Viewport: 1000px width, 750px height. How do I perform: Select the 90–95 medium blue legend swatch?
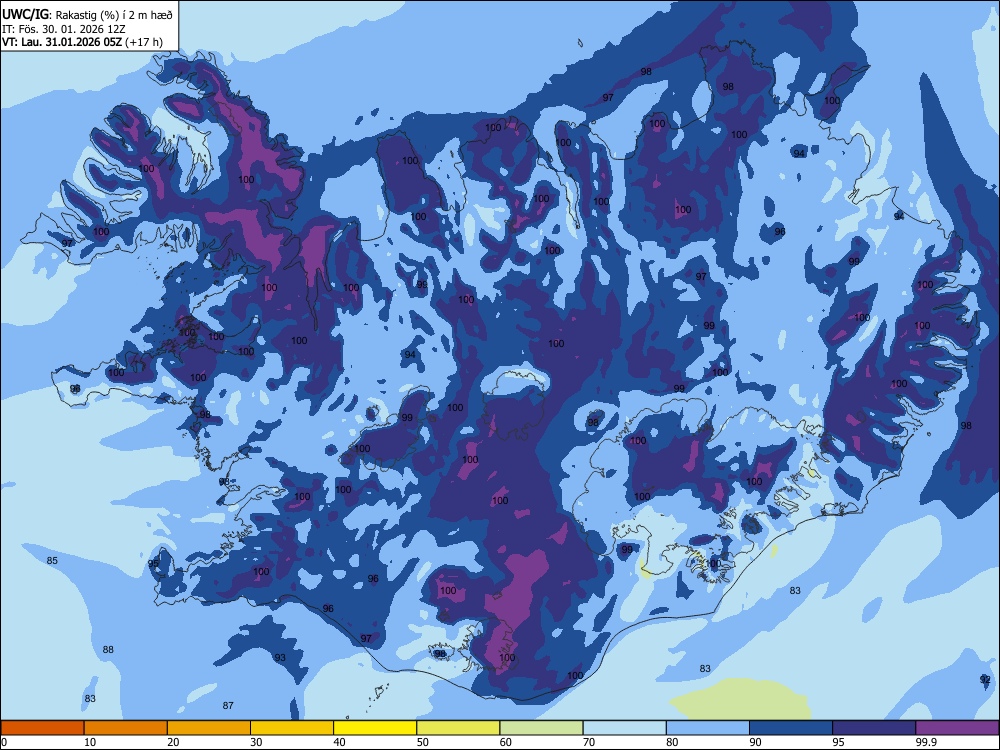tap(791, 728)
